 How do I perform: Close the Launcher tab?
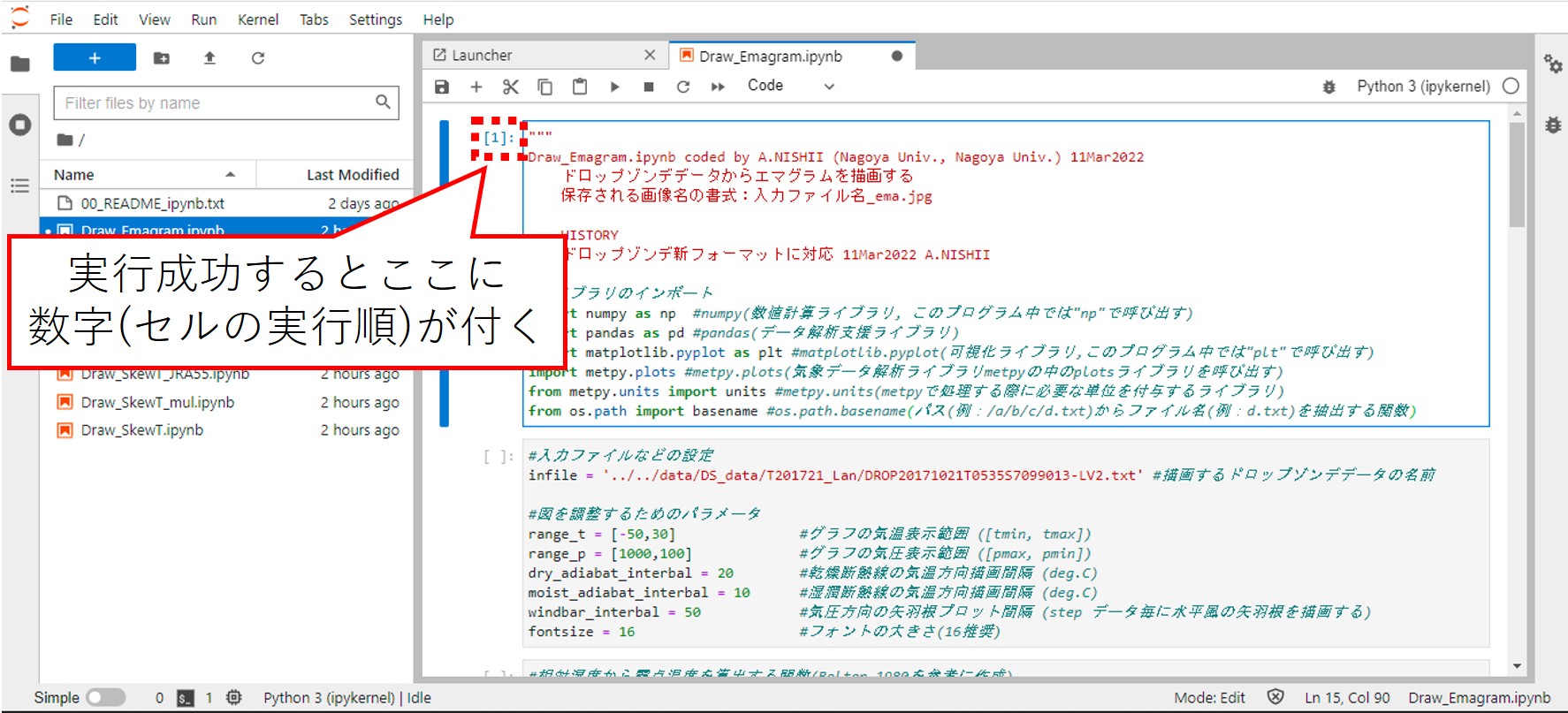coord(650,55)
